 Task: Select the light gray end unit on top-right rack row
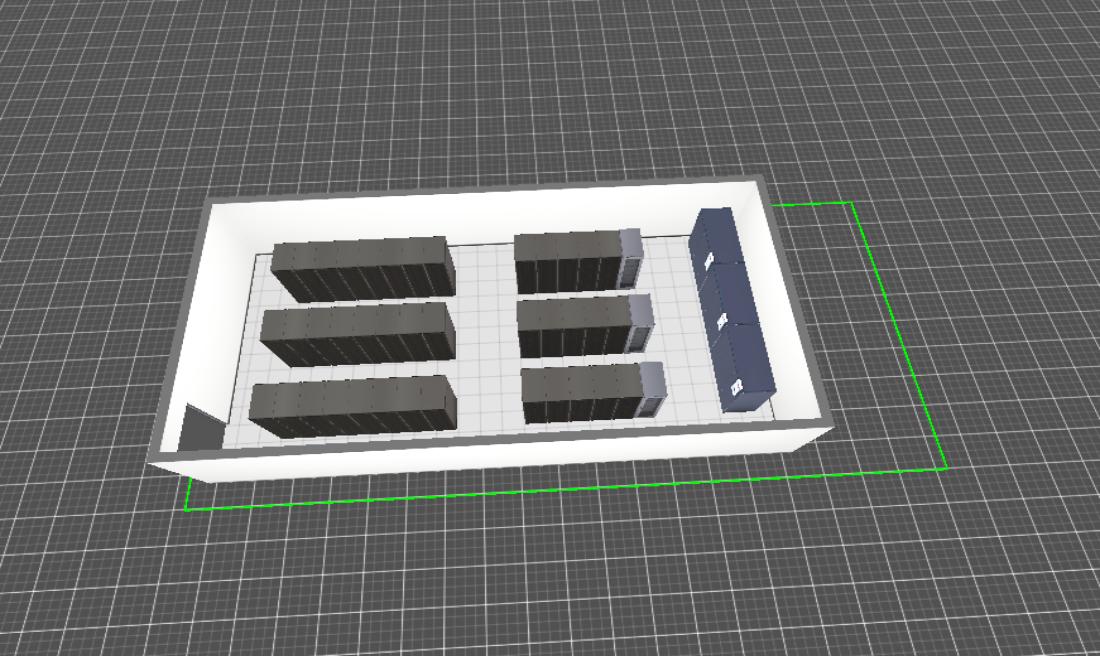[x=631, y=256]
